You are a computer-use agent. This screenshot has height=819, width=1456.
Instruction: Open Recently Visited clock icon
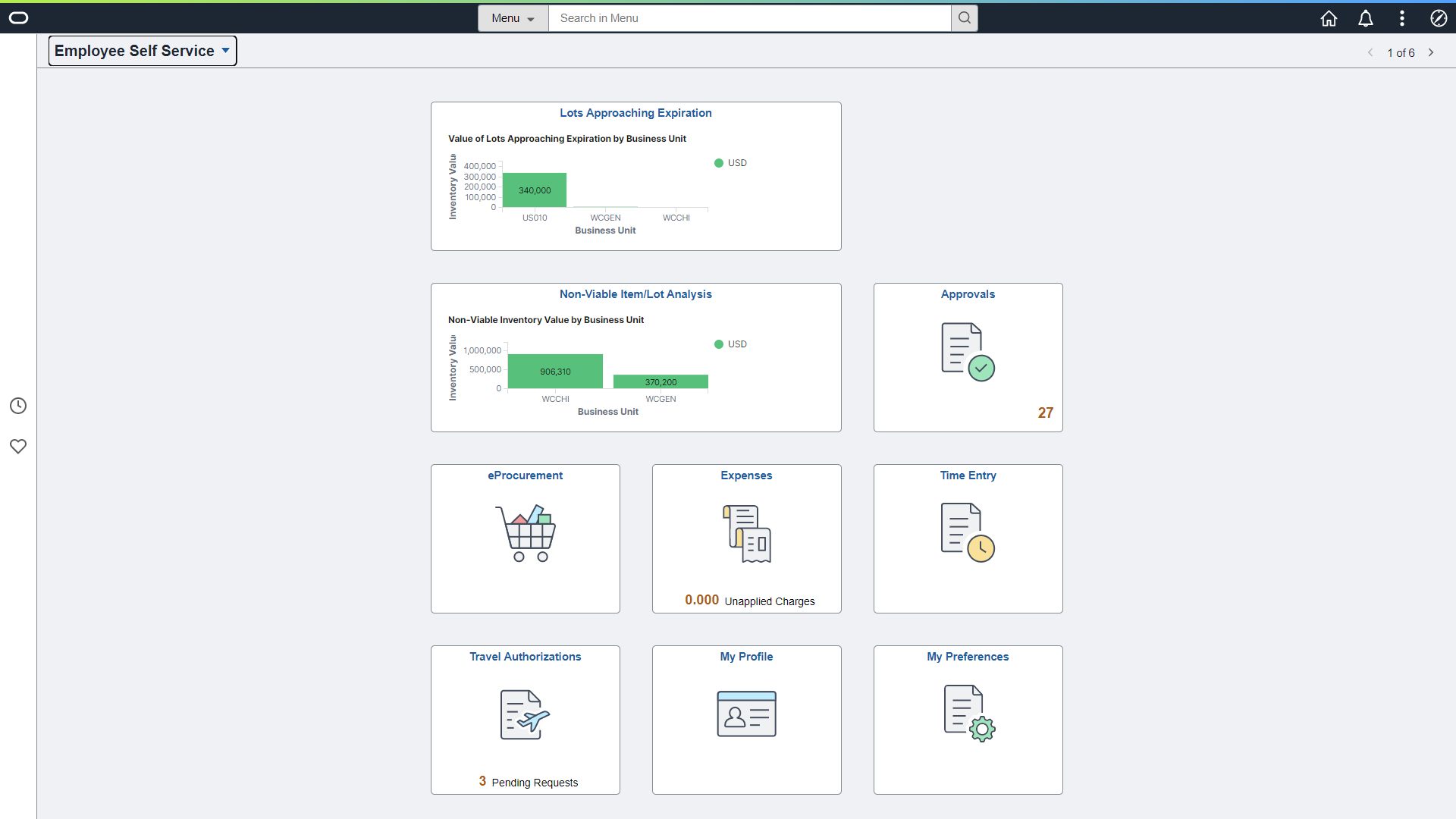pyautogui.click(x=18, y=406)
